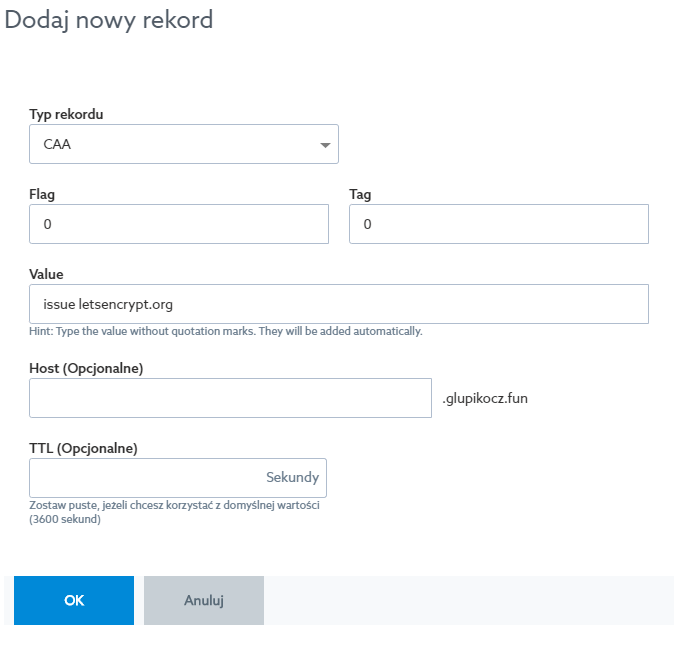Click the "Tag" field label
The height and width of the screenshot is (649, 680).
360,194
